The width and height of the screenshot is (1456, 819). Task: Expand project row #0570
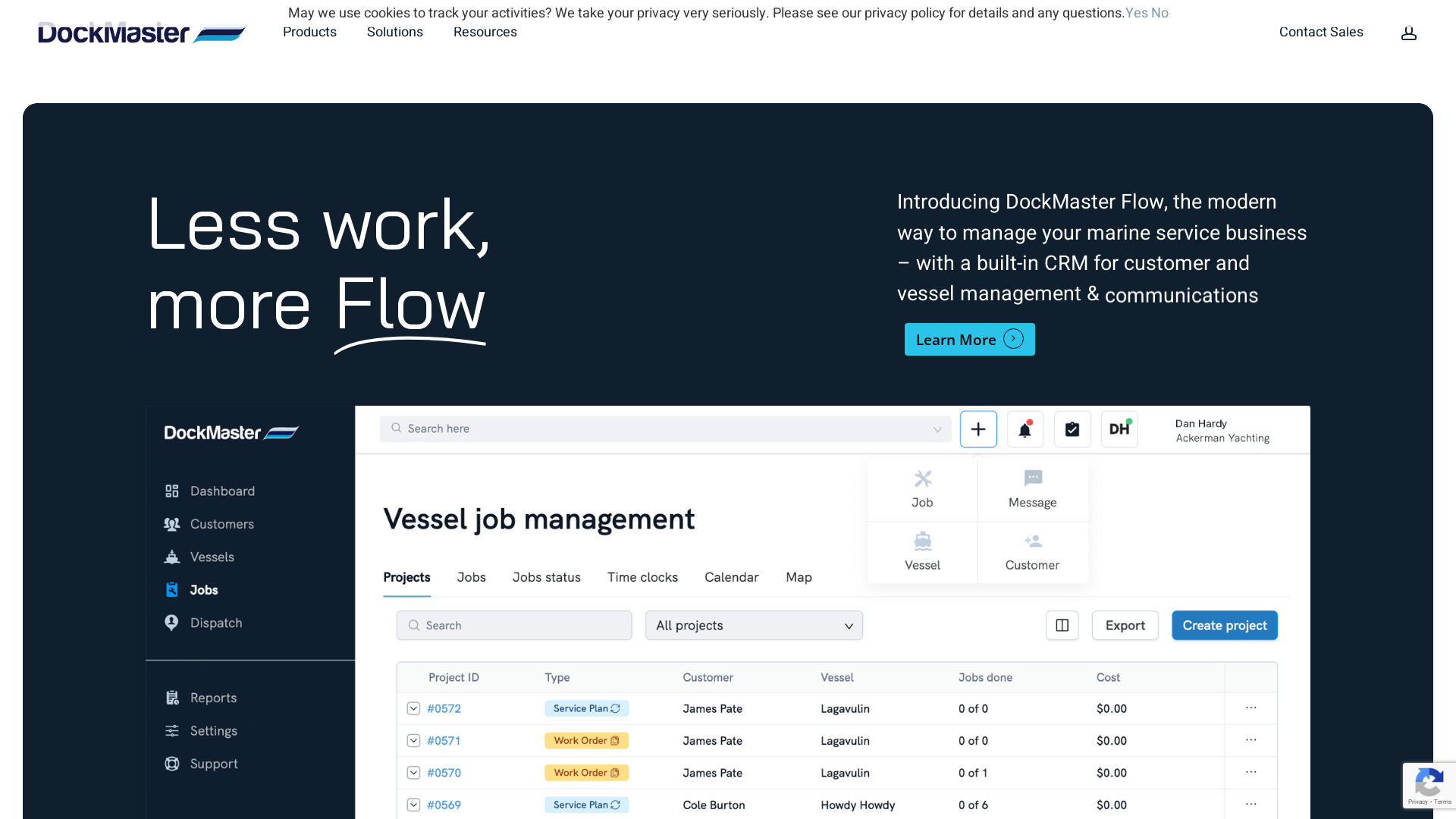coord(413,773)
